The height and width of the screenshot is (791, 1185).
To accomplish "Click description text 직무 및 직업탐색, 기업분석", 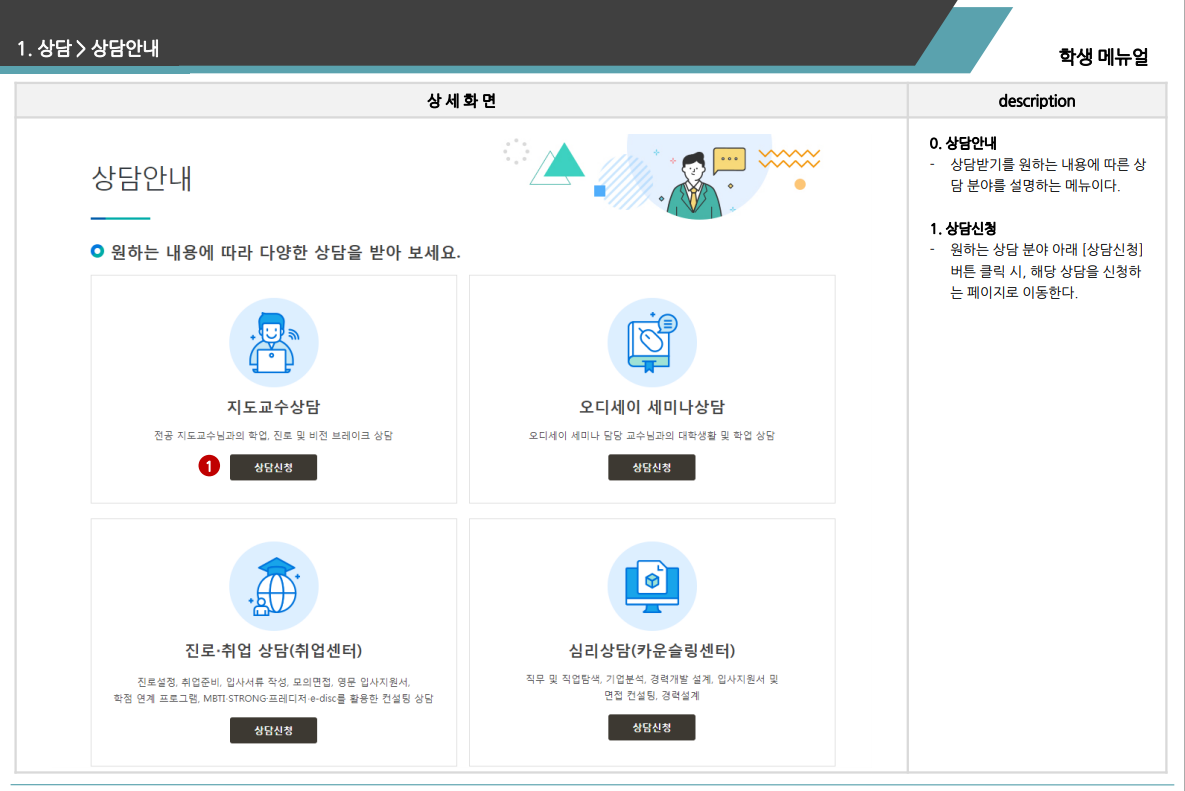I will (x=651, y=687).
